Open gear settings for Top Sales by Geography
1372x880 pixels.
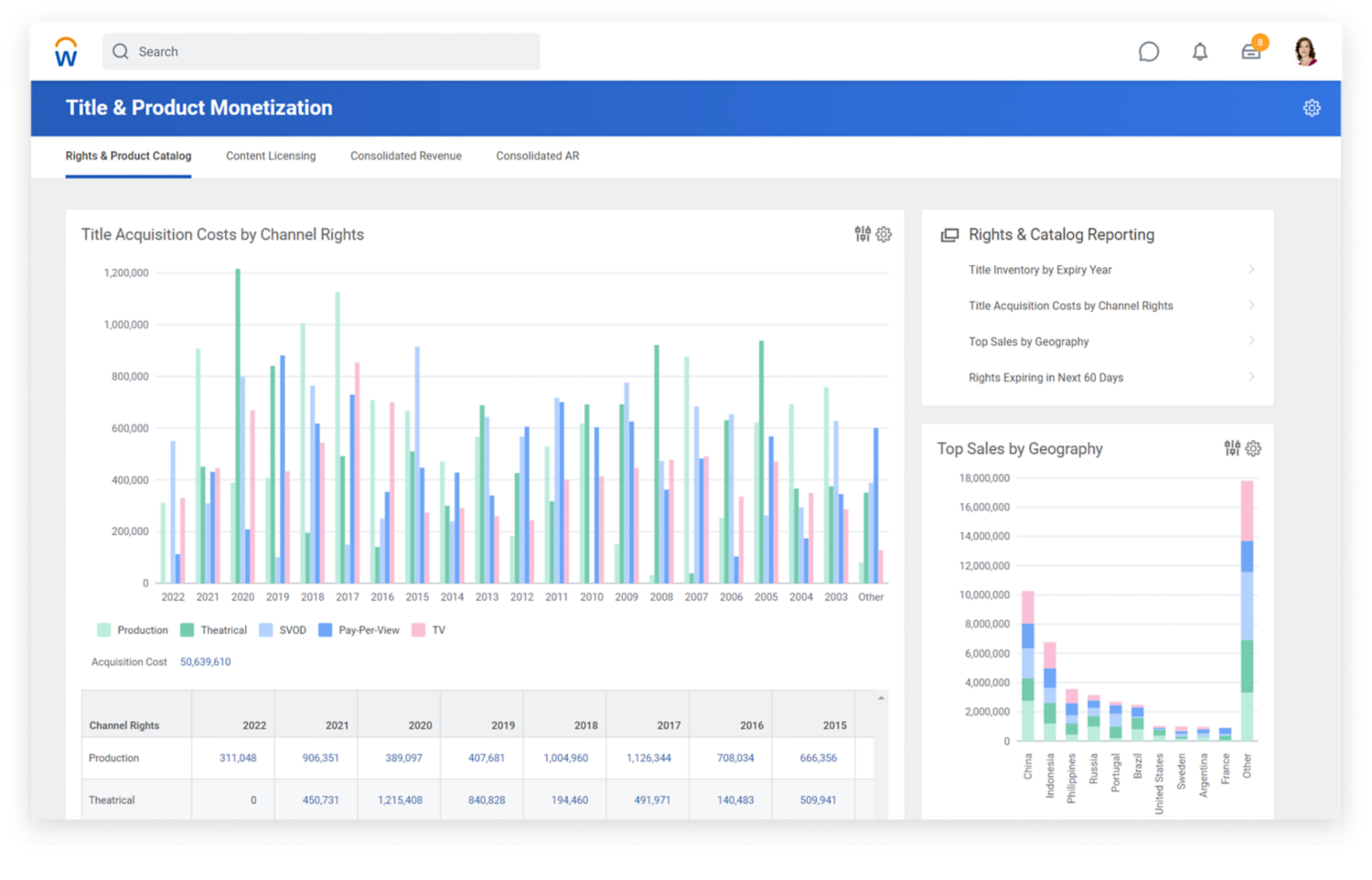pos(1253,448)
